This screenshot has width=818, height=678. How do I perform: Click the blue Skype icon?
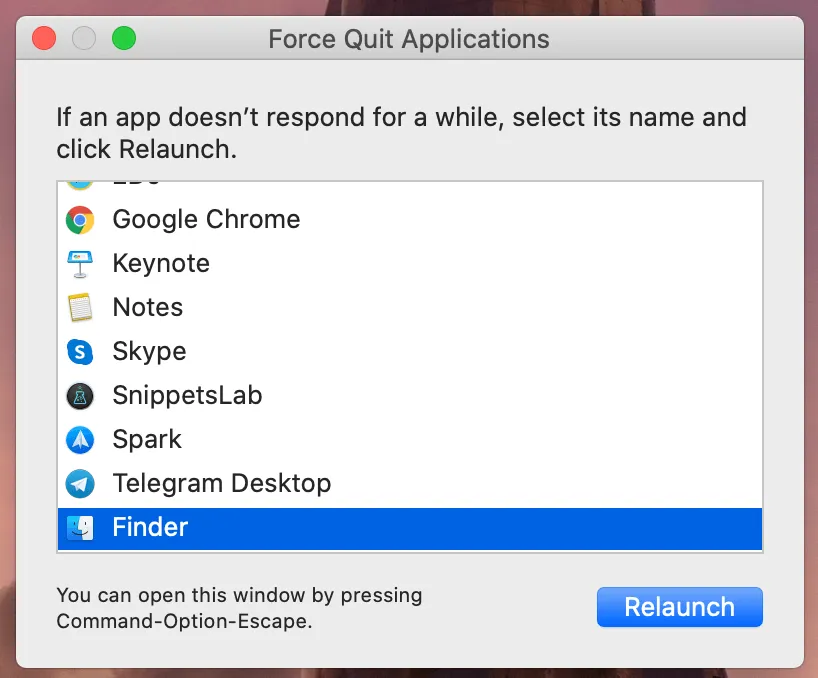pos(80,352)
